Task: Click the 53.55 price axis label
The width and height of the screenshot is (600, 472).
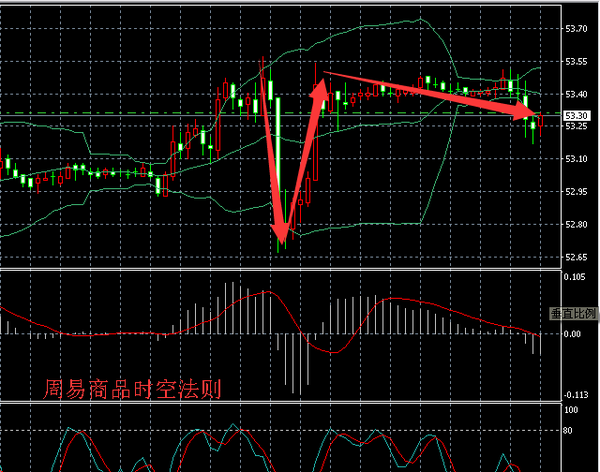Action: tap(576, 62)
